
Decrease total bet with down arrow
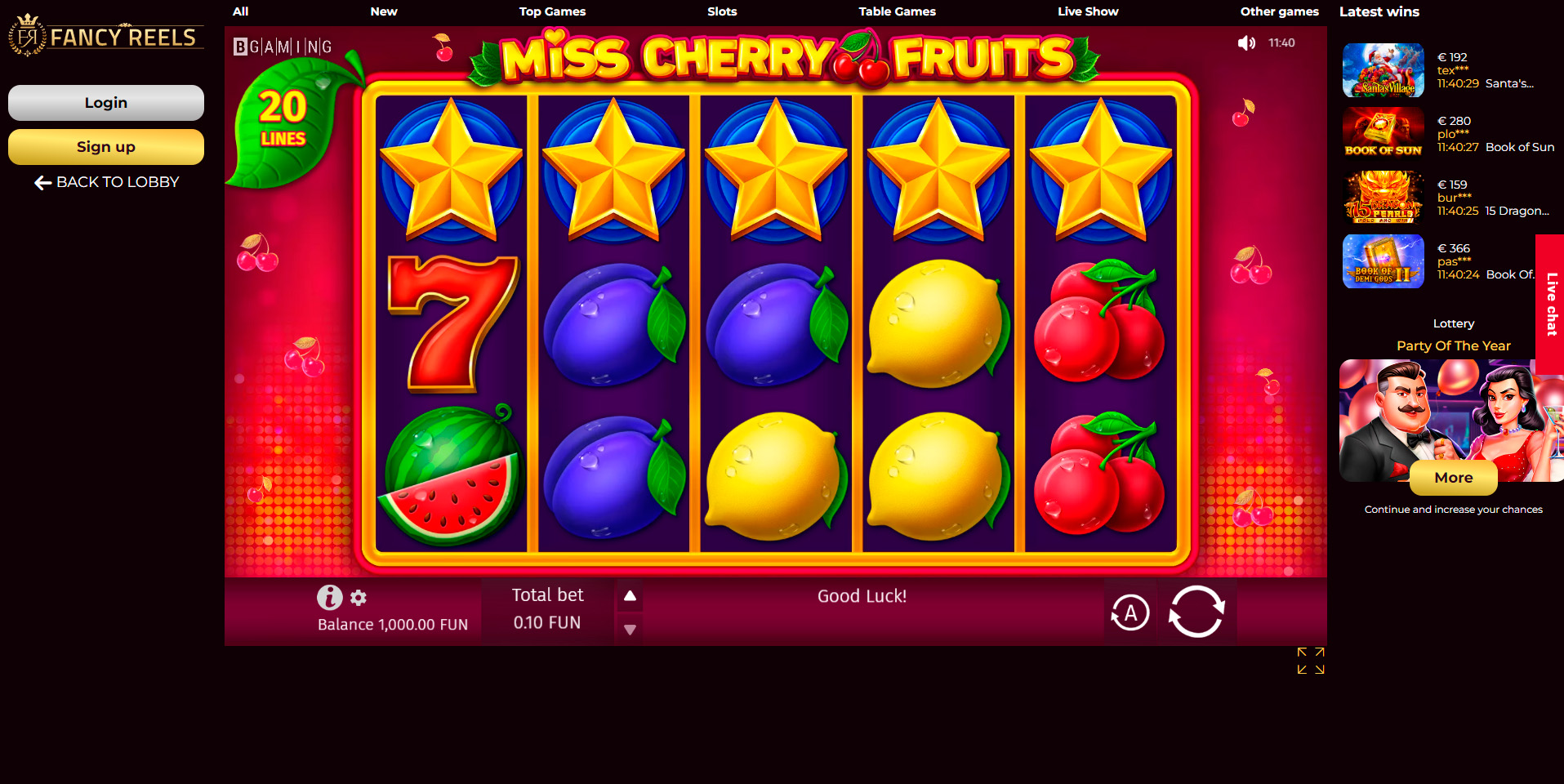point(630,630)
